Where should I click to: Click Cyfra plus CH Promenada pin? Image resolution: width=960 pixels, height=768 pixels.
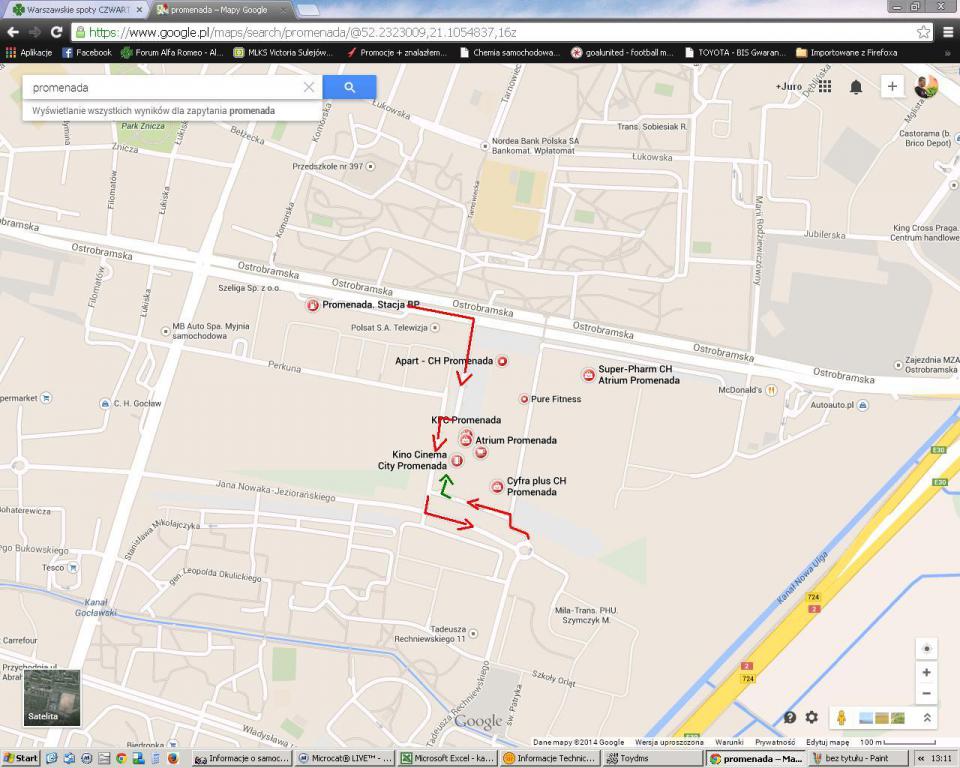(497, 487)
